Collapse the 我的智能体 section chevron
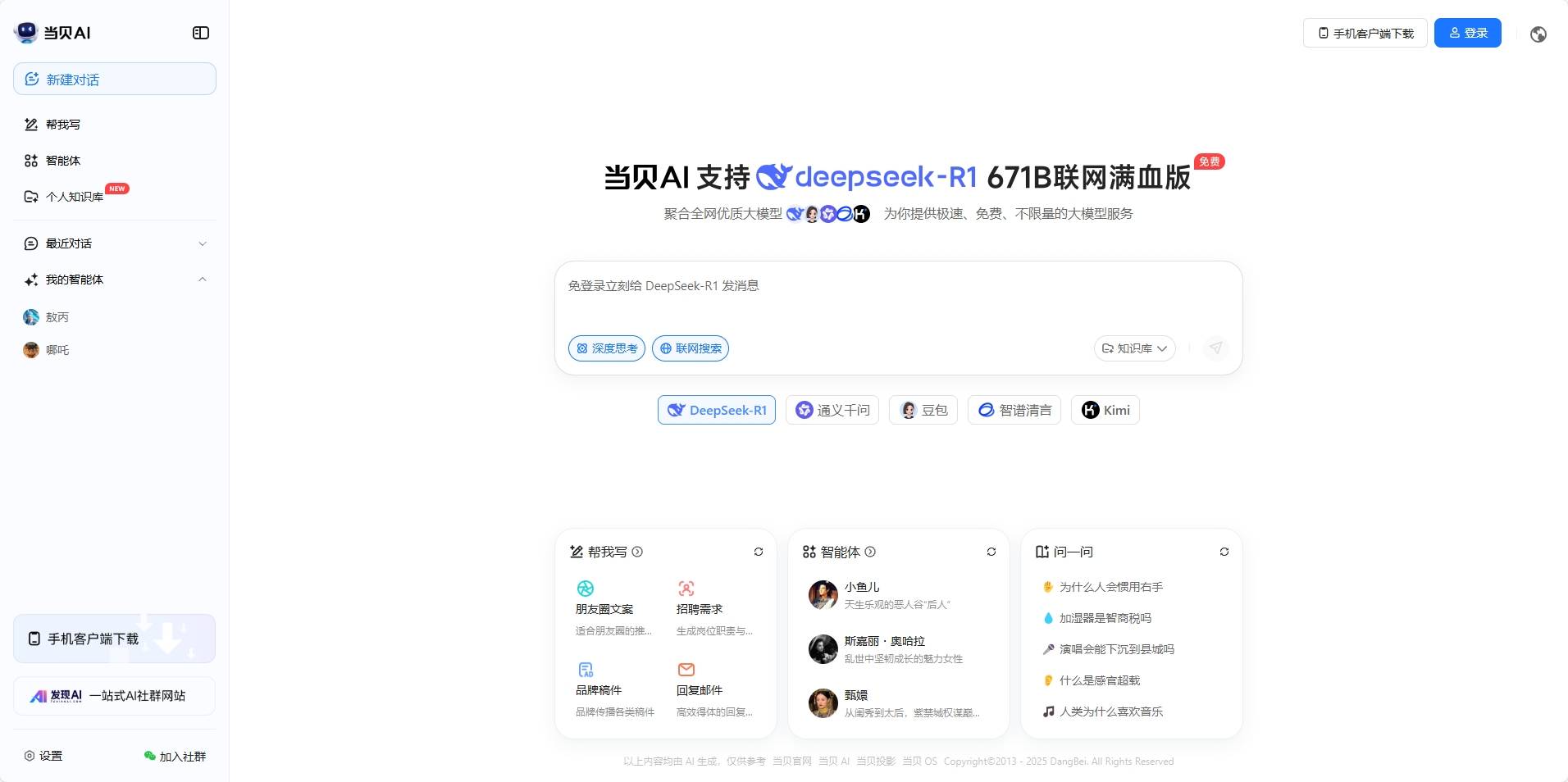This screenshot has height=782, width=1568. (203, 280)
